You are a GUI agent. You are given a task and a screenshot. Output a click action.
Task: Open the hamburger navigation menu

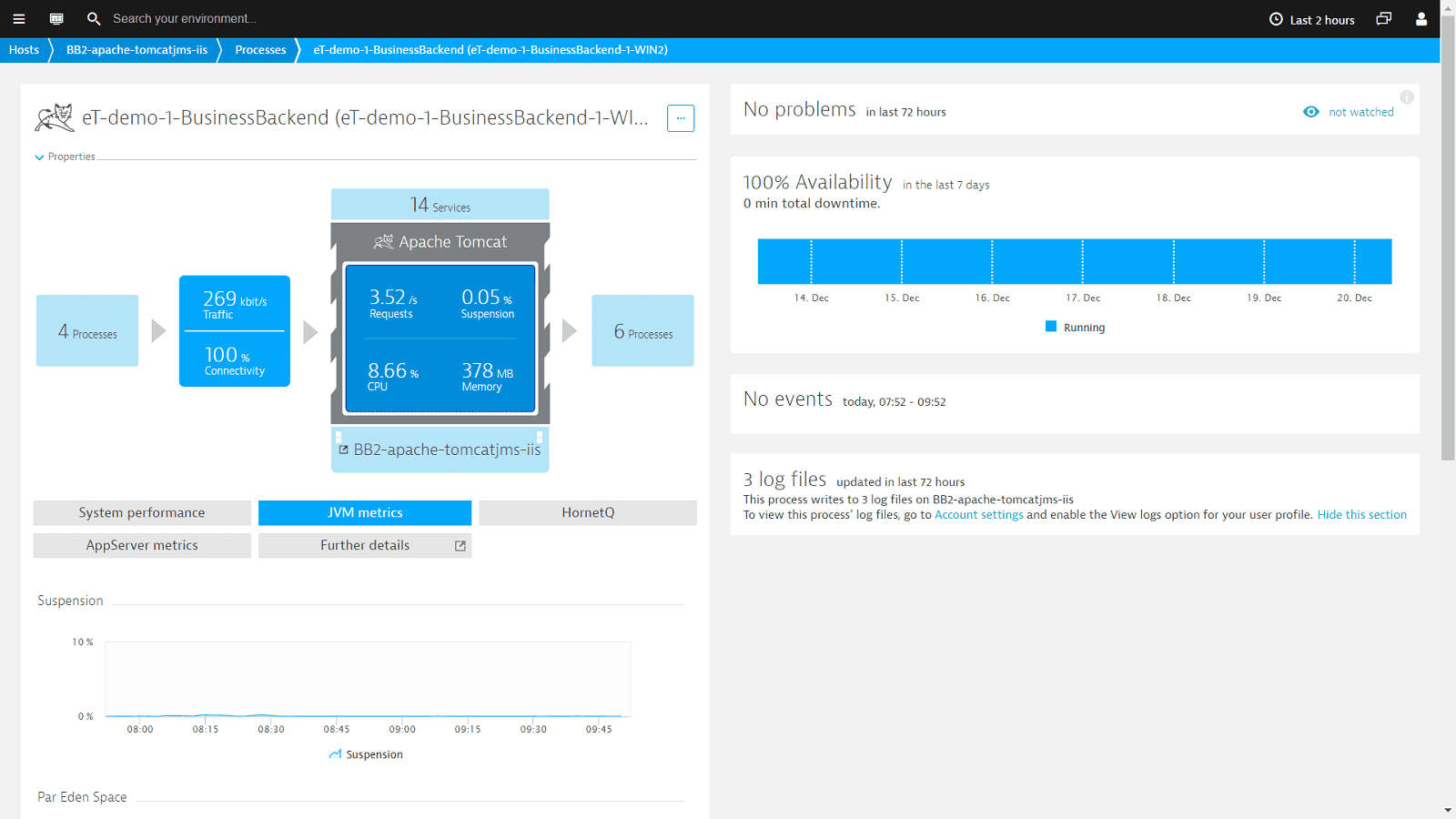click(x=18, y=18)
